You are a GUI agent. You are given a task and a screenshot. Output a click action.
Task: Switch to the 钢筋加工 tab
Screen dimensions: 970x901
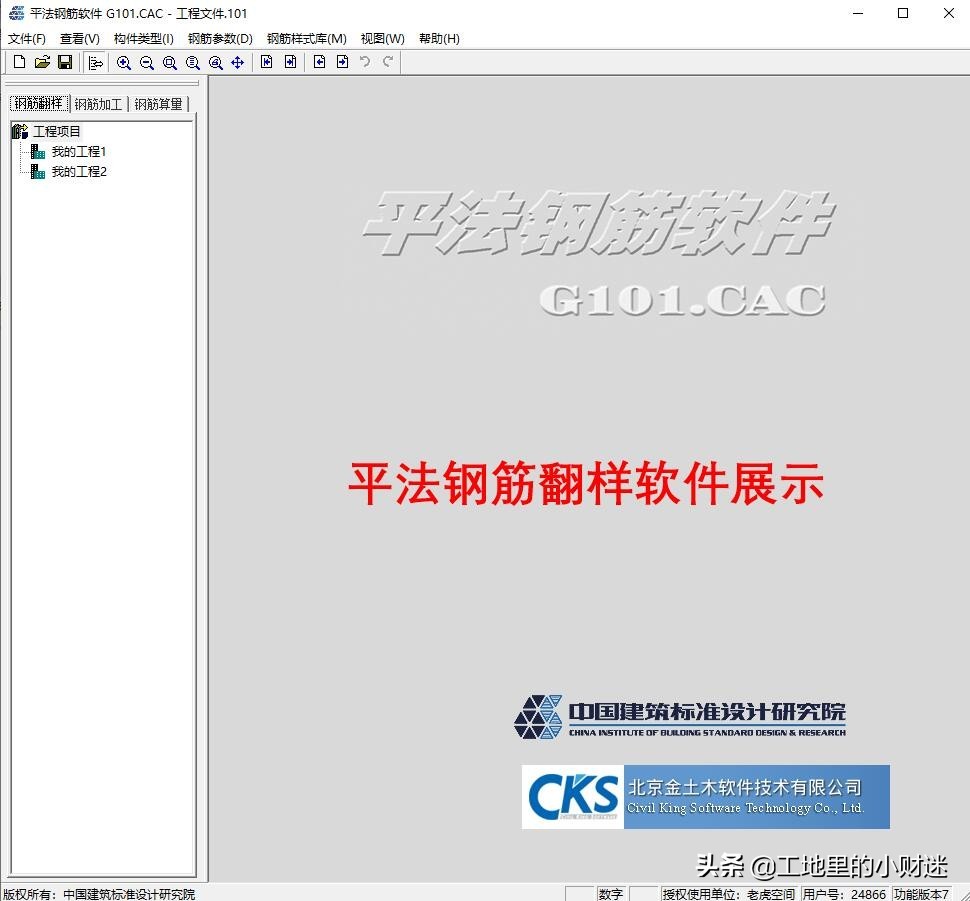pos(98,104)
